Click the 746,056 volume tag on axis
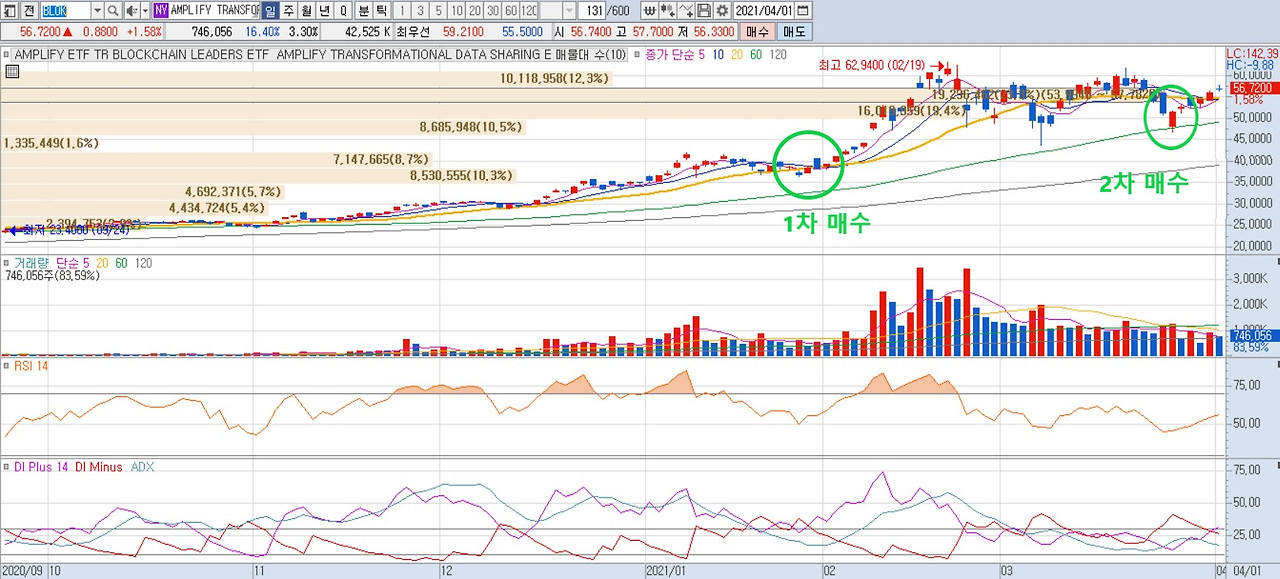 [x=1252, y=336]
